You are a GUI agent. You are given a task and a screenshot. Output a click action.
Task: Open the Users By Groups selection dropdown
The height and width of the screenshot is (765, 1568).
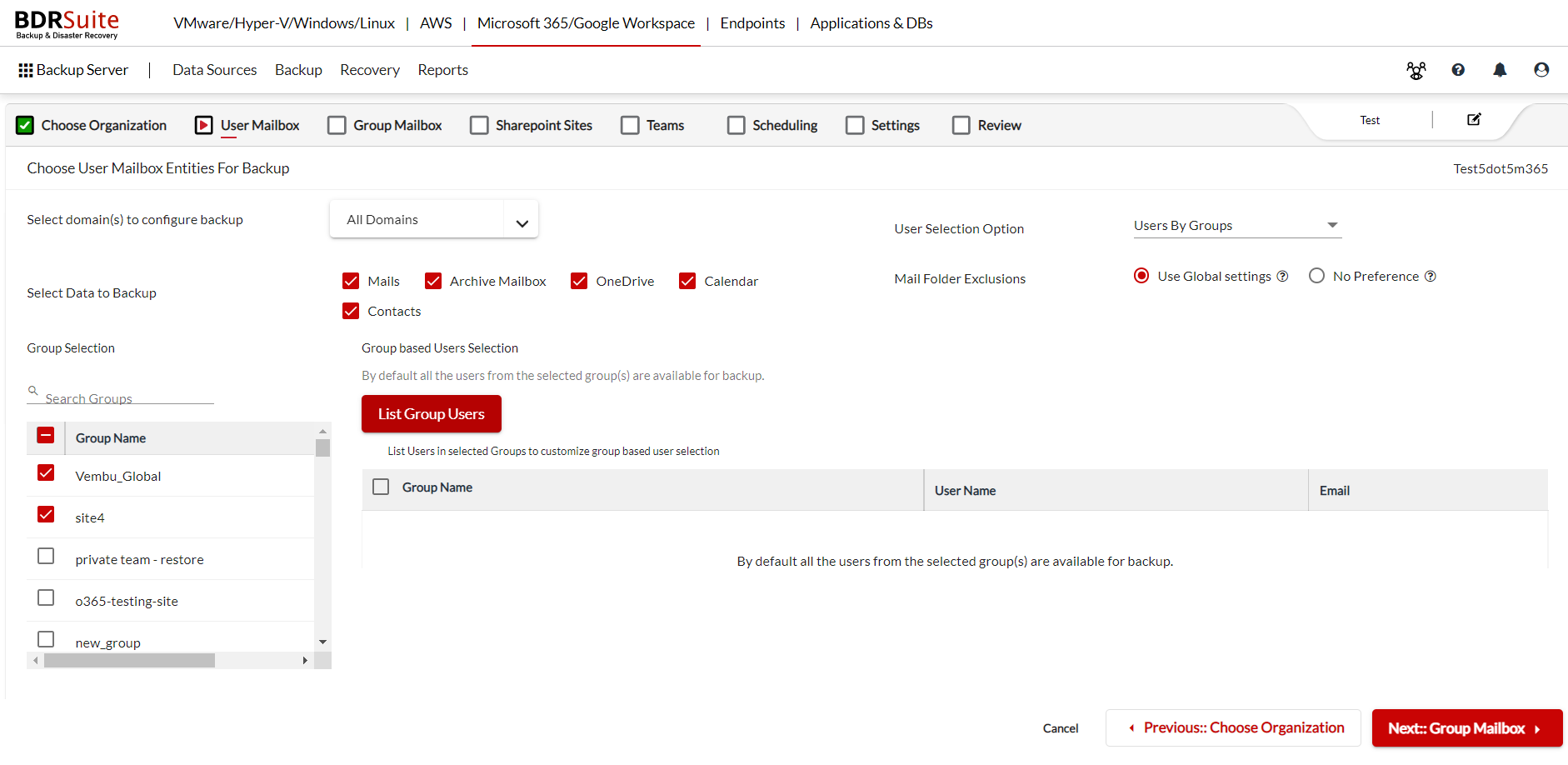coord(1237,226)
